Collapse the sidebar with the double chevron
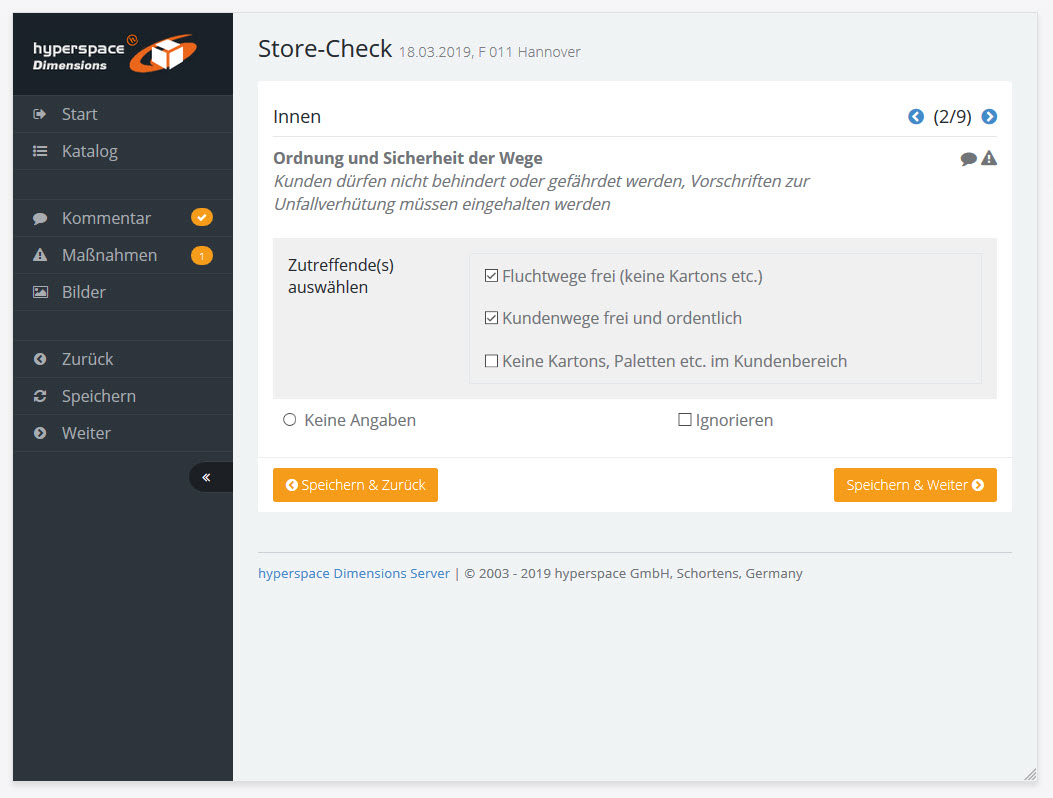 [207, 477]
